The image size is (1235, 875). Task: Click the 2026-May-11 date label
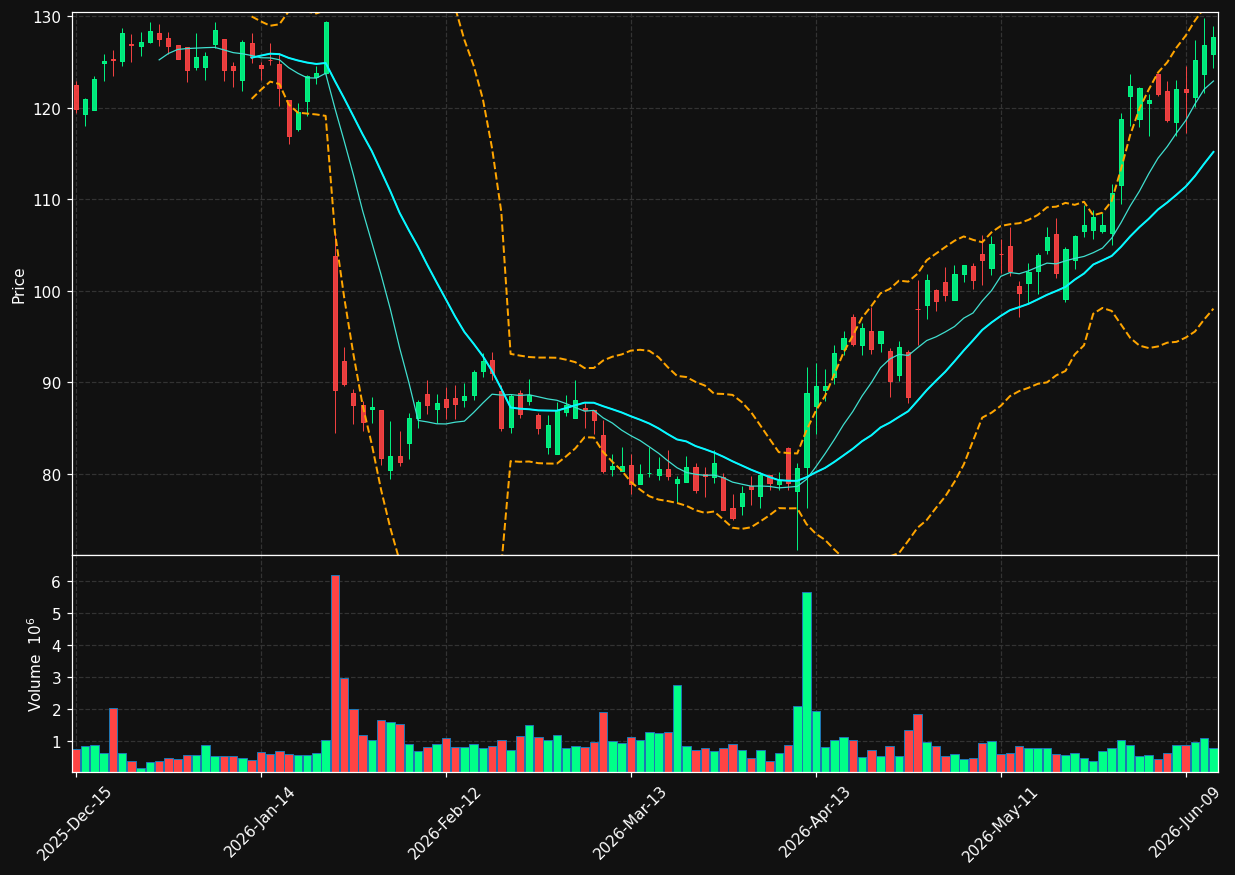click(1000, 822)
